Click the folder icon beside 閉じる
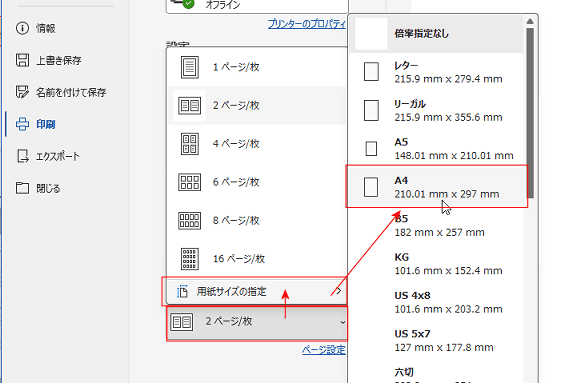The height and width of the screenshot is (383, 561). pos(22,188)
